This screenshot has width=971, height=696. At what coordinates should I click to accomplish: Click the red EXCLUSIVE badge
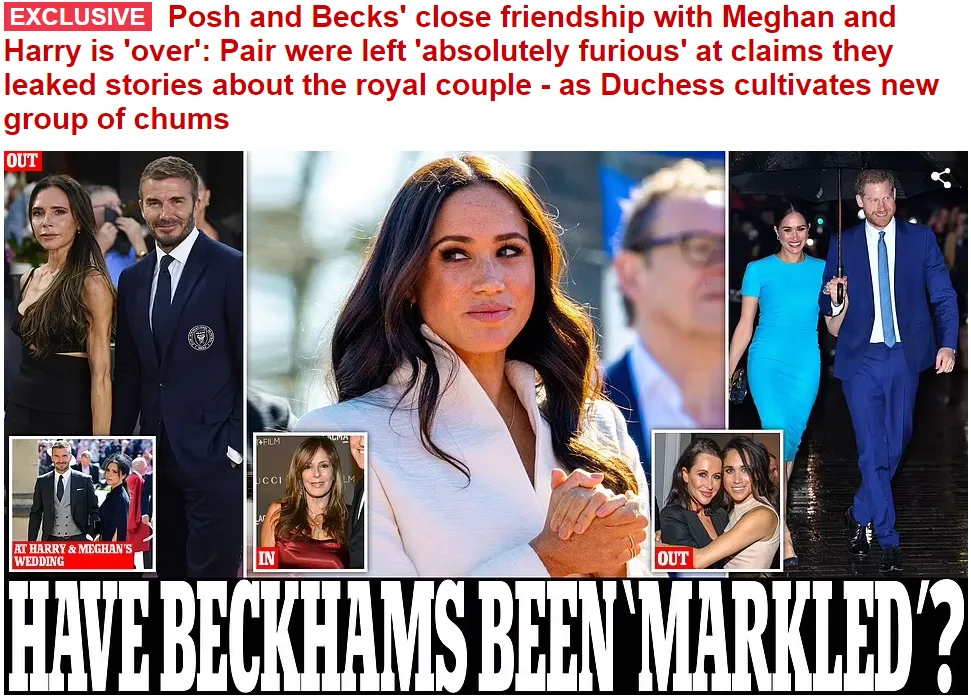[78, 17]
